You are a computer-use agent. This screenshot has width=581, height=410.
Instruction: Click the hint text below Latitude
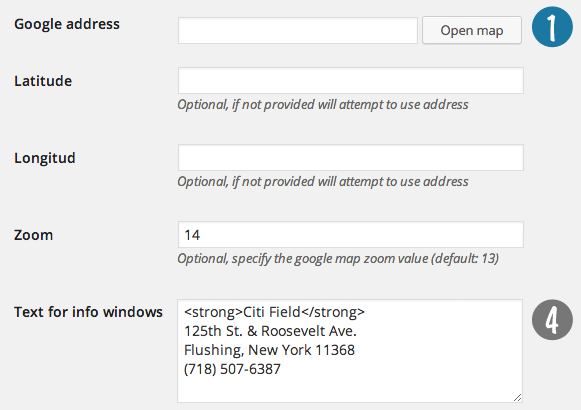(323, 105)
